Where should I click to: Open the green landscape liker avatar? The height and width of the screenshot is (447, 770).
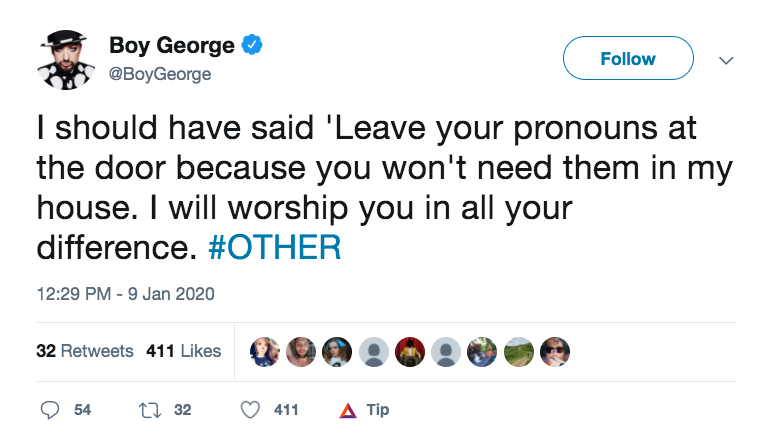(x=517, y=351)
